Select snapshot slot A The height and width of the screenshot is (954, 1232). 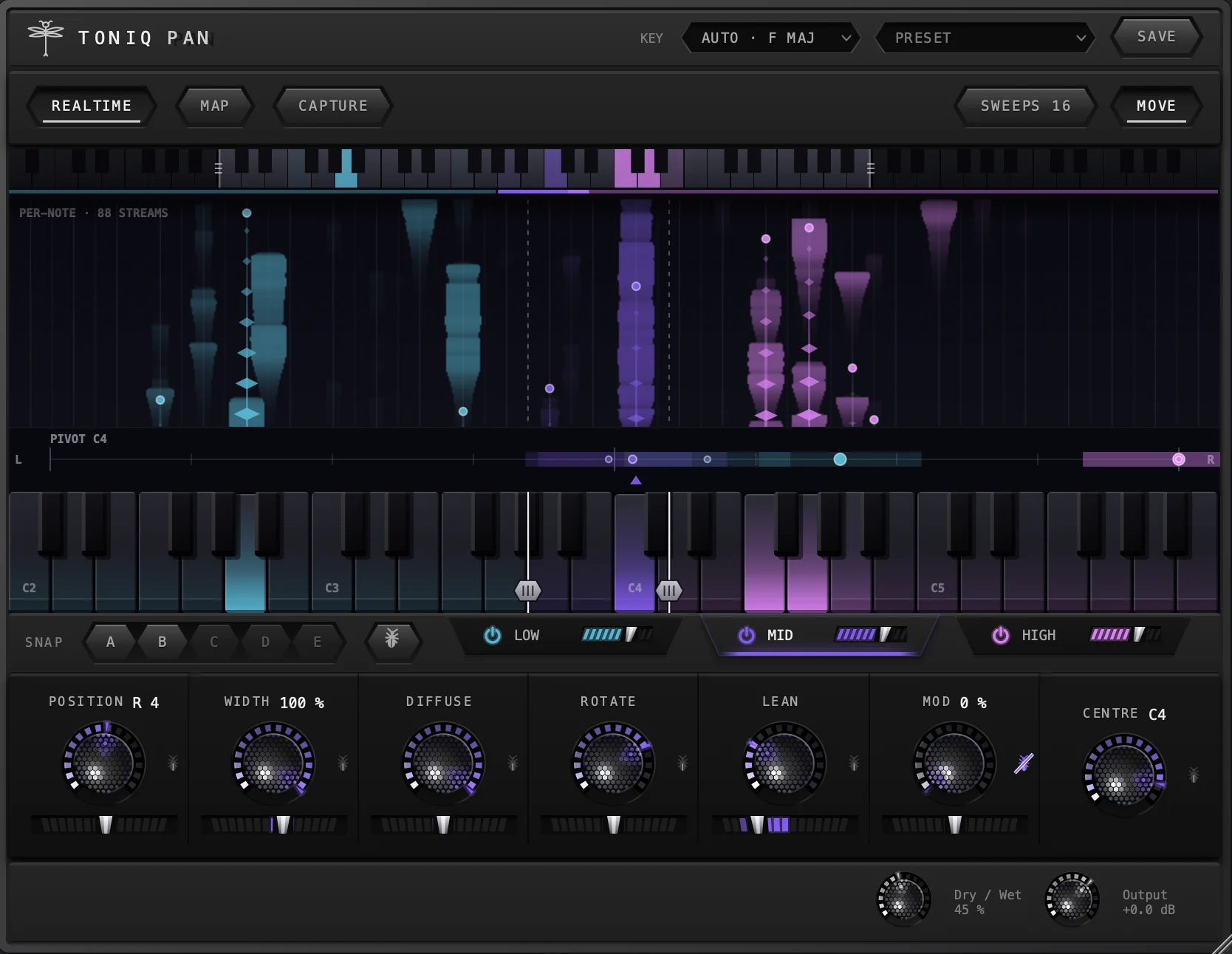point(111,642)
